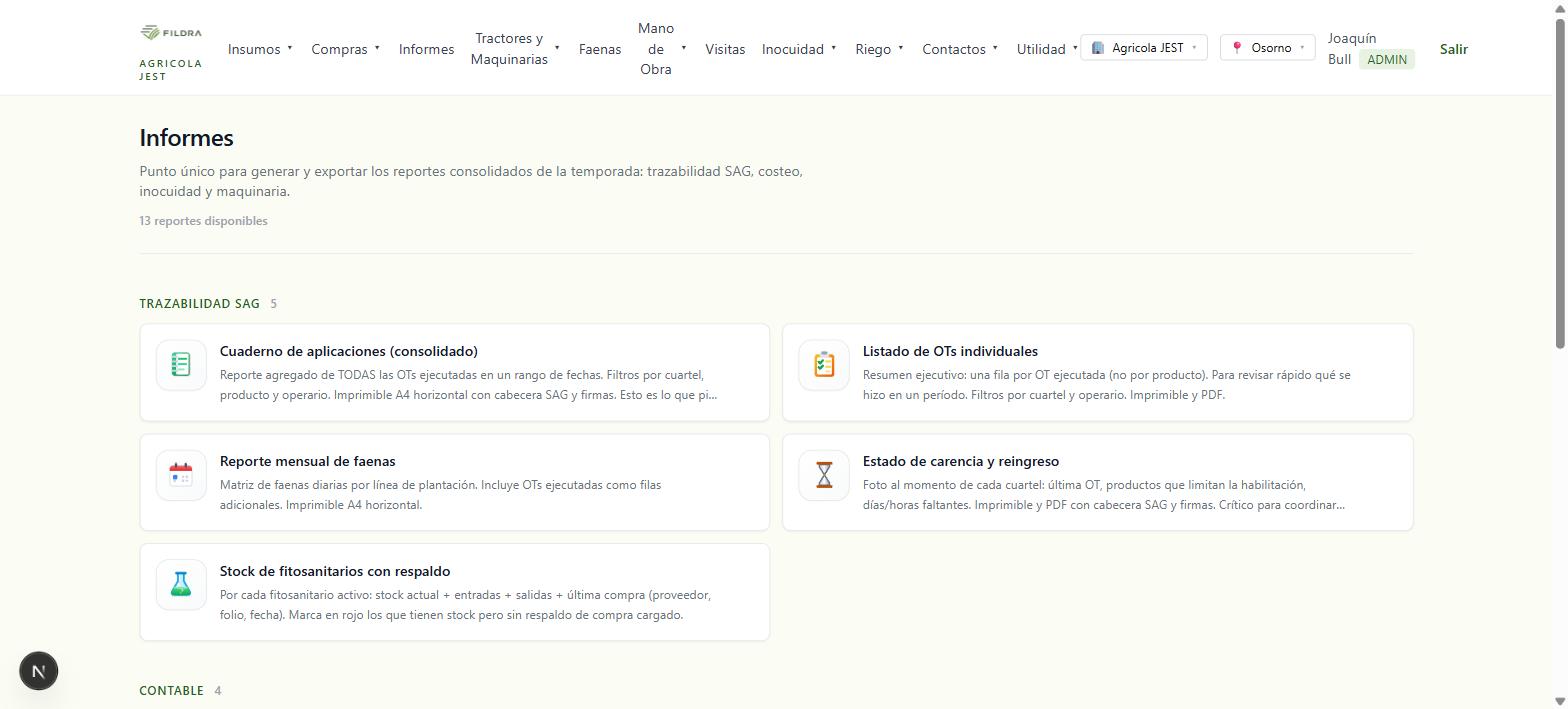Click the Estado de carencia hourglass icon
This screenshot has width=1568, height=709.
pyautogui.click(x=824, y=475)
